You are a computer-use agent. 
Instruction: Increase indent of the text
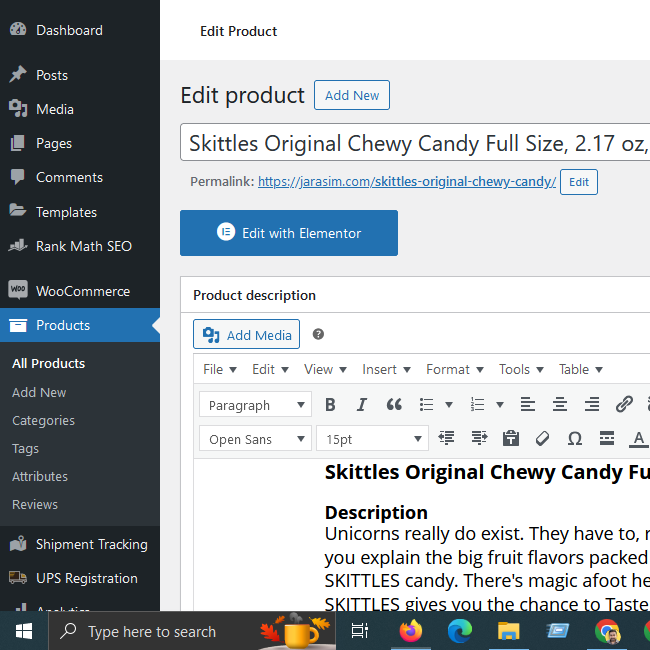tap(479, 438)
